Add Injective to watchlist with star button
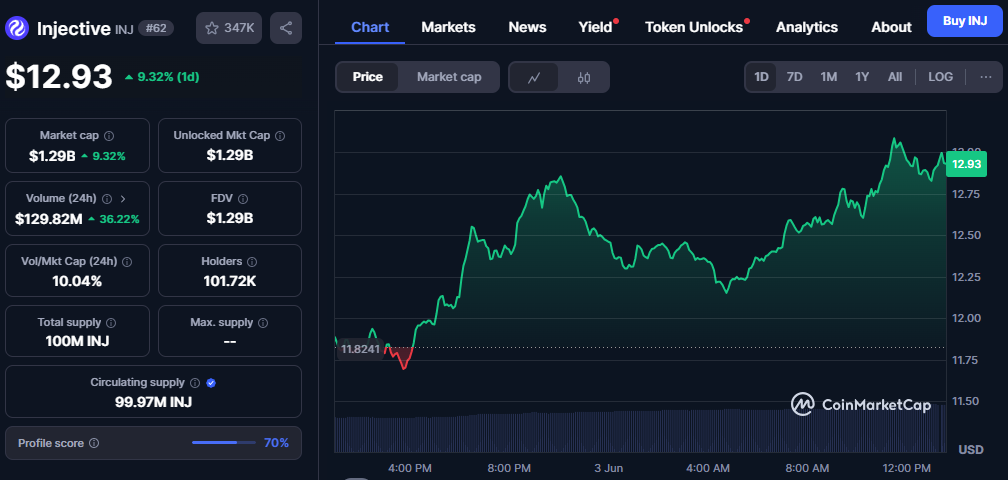 click(229, 28)
